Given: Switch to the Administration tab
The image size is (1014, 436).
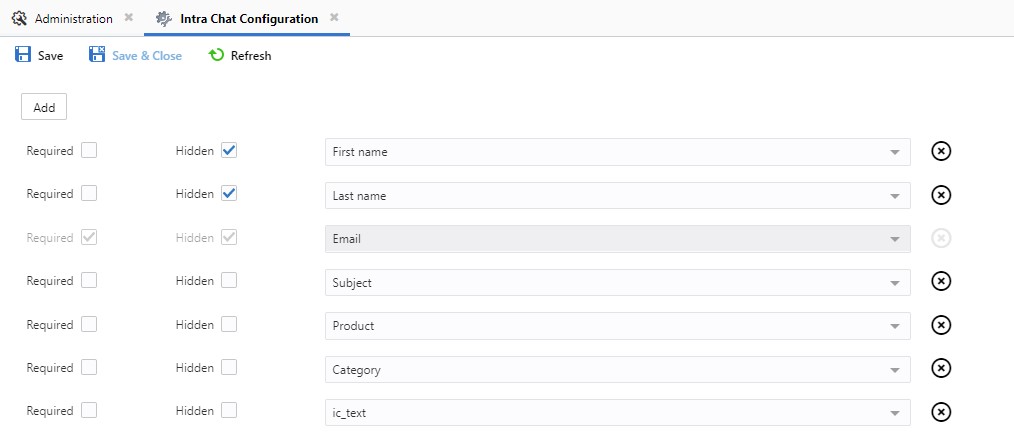Looking at the screenshot, I should point(73,19).
